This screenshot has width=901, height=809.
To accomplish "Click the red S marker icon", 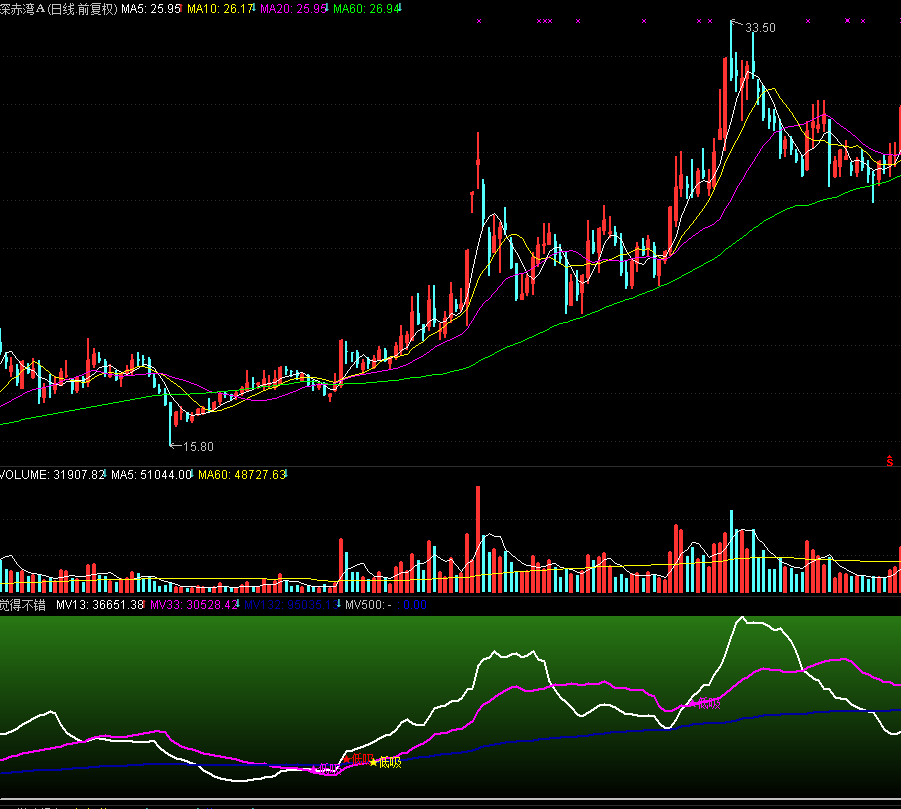I will (x=889, y=461).
